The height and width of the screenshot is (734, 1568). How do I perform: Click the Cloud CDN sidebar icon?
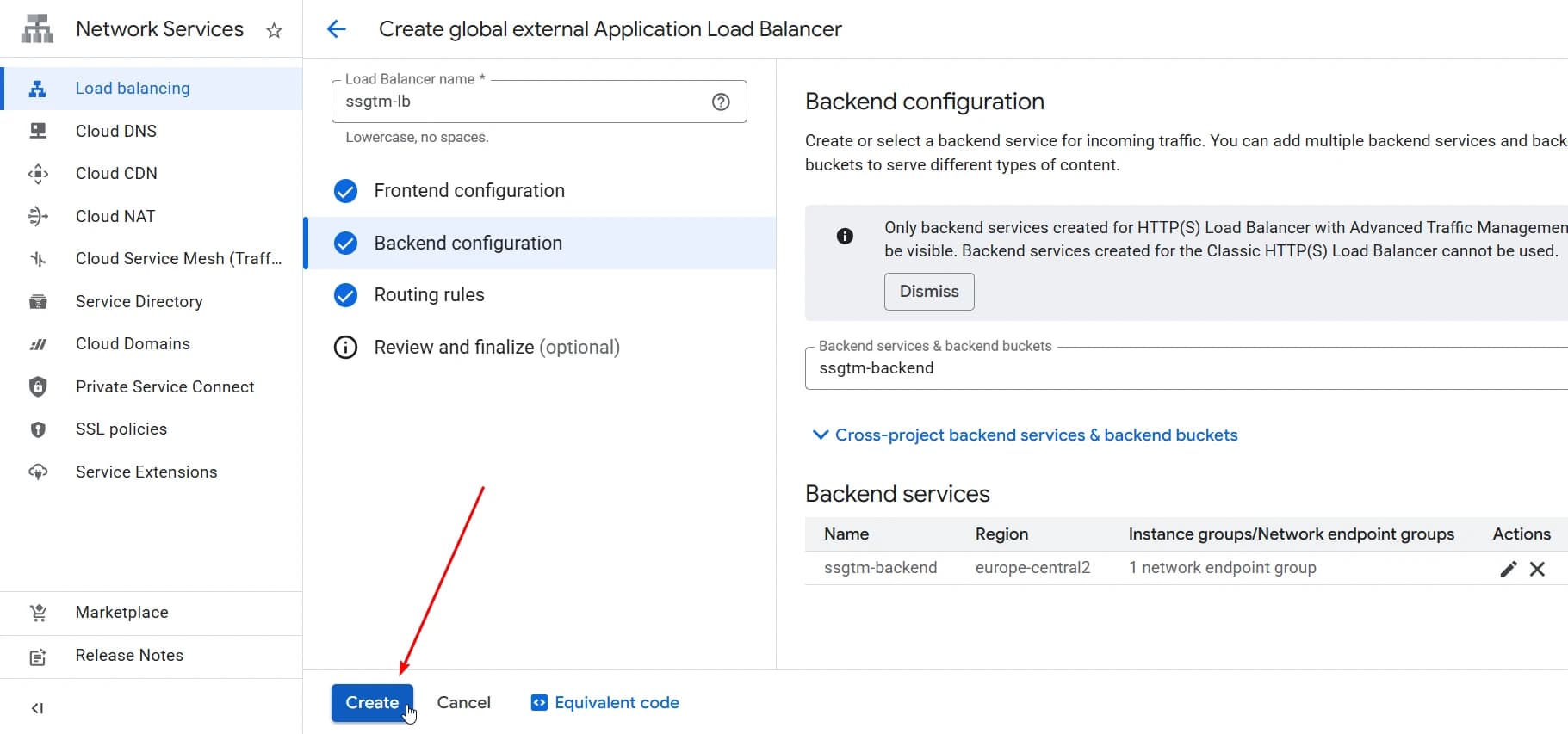point(38,174)
